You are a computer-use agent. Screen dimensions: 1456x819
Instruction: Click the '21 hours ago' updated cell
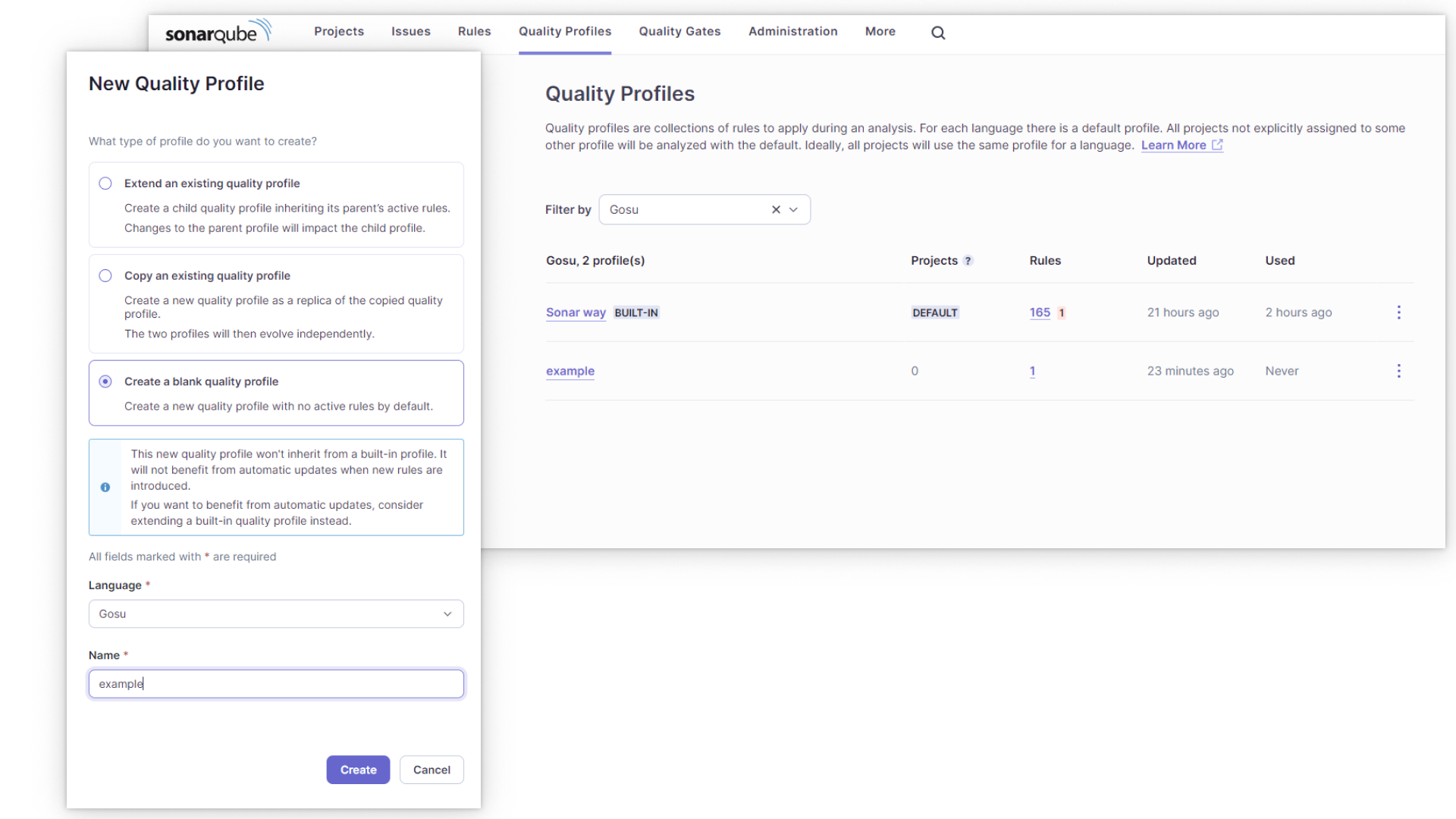tap(1183, 312)
